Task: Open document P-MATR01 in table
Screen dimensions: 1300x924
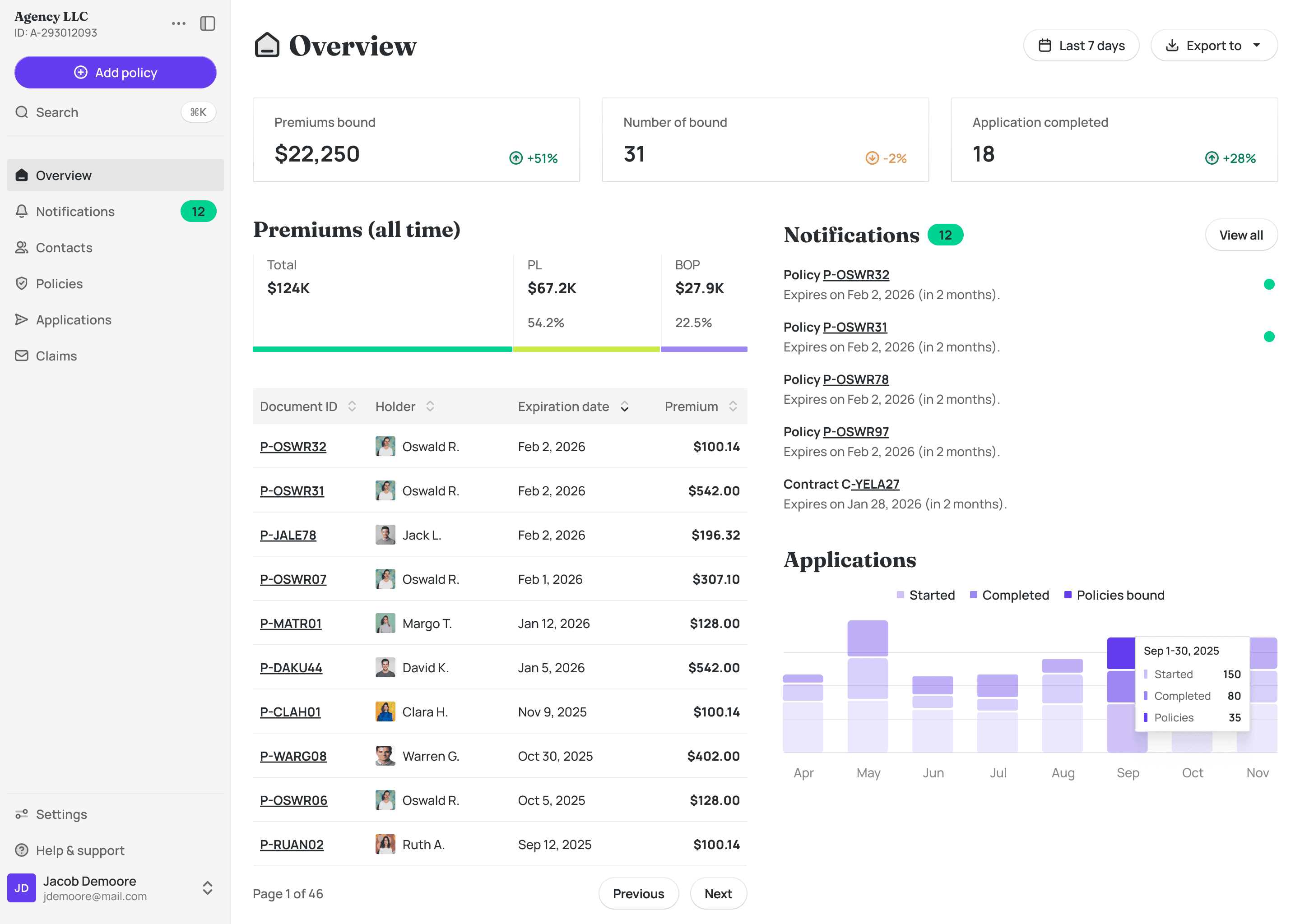Action: (x=291, y=623)
